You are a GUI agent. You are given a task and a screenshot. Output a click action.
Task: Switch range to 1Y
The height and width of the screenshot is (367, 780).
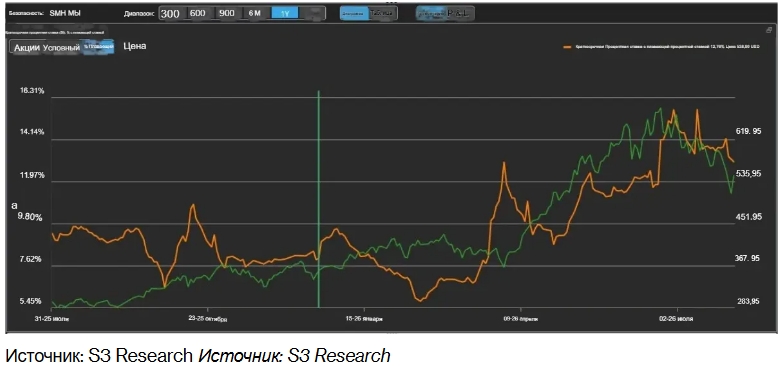pos(285,13)
